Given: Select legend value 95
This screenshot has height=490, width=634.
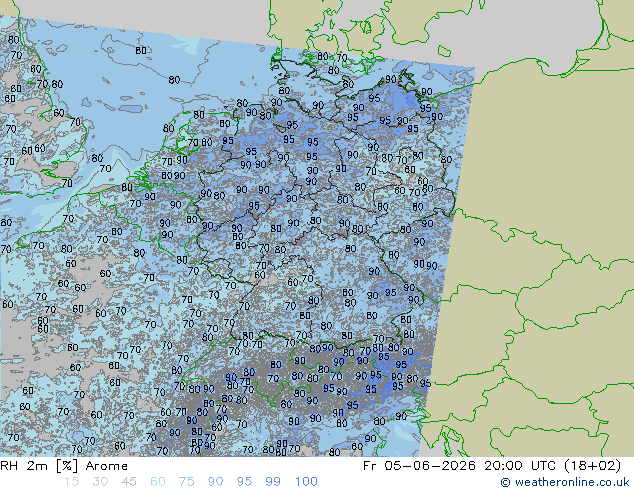Looking at the screenshot, I should pyautogui.click(x=244, y=482).
